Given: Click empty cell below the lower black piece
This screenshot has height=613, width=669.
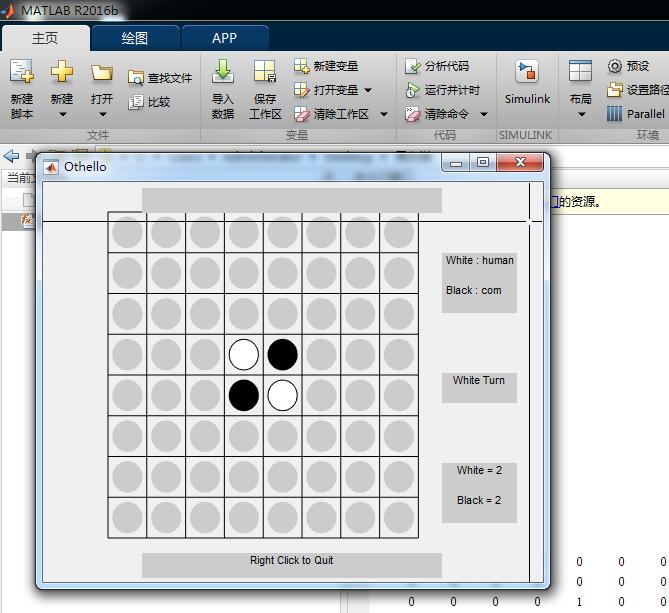Looking at the screenshot, I should (244, 436).
